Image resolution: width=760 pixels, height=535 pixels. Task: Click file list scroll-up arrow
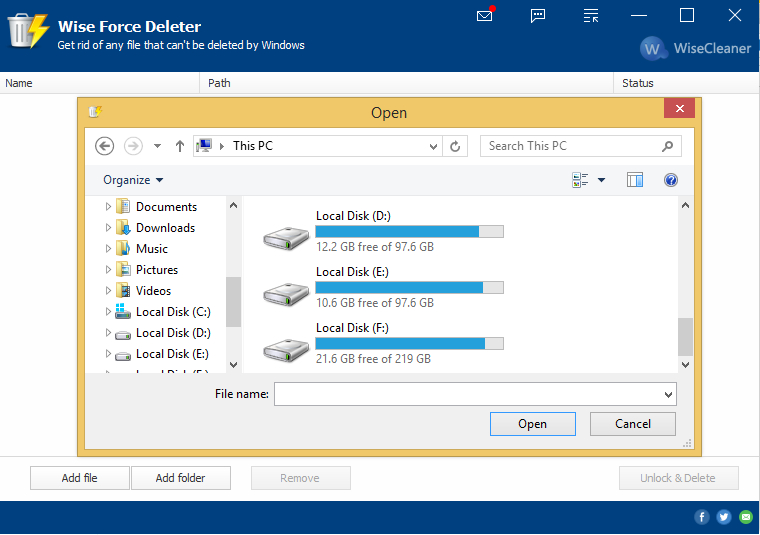(x=685, y=205)
